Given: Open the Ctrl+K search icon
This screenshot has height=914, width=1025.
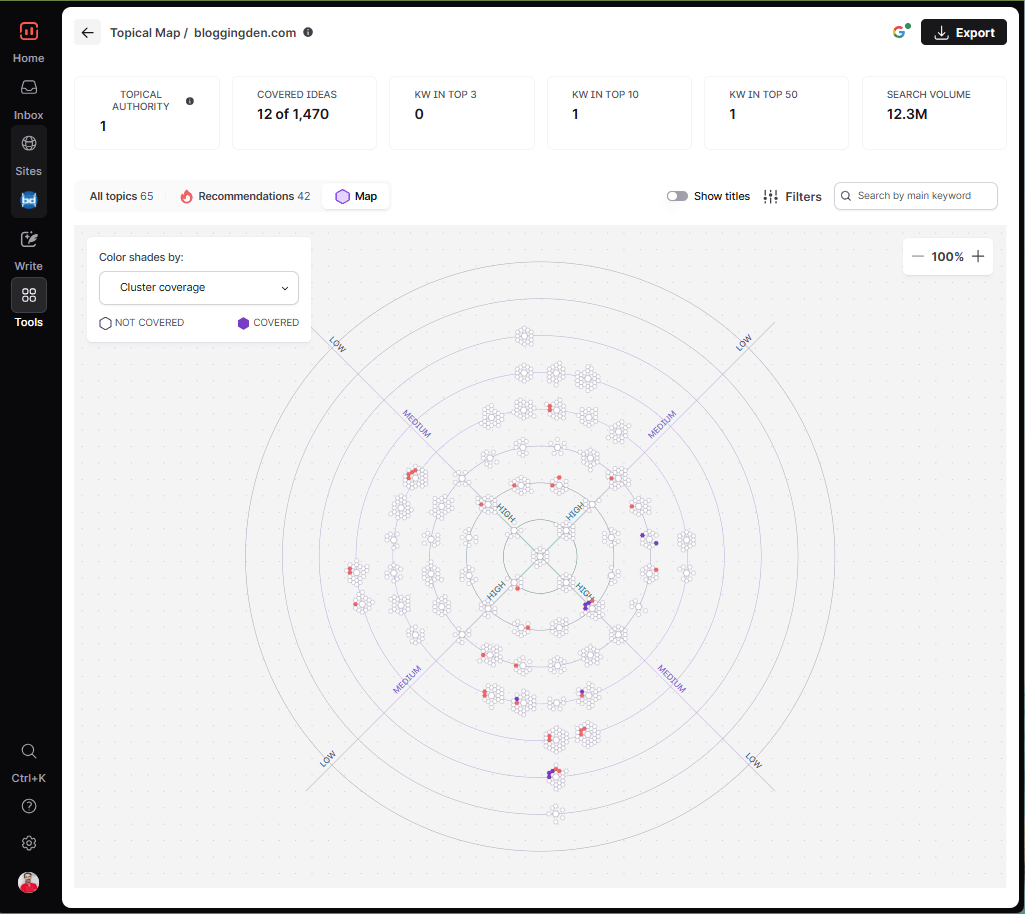Looking at the screenshot, I should click(29, 751).
